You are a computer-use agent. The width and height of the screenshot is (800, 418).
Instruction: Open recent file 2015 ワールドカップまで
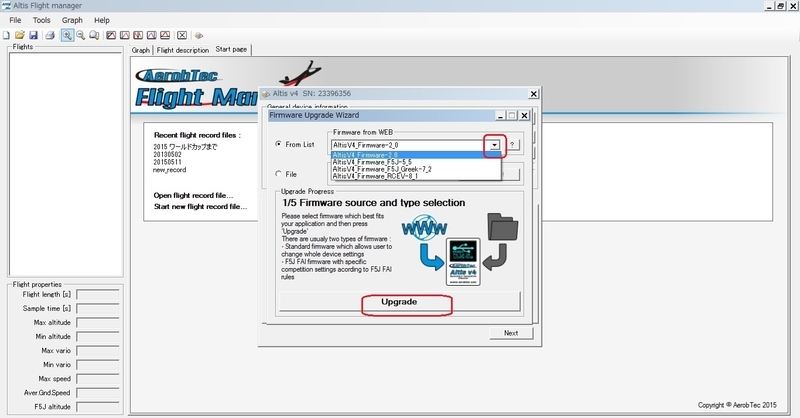(x=185, y=146)
